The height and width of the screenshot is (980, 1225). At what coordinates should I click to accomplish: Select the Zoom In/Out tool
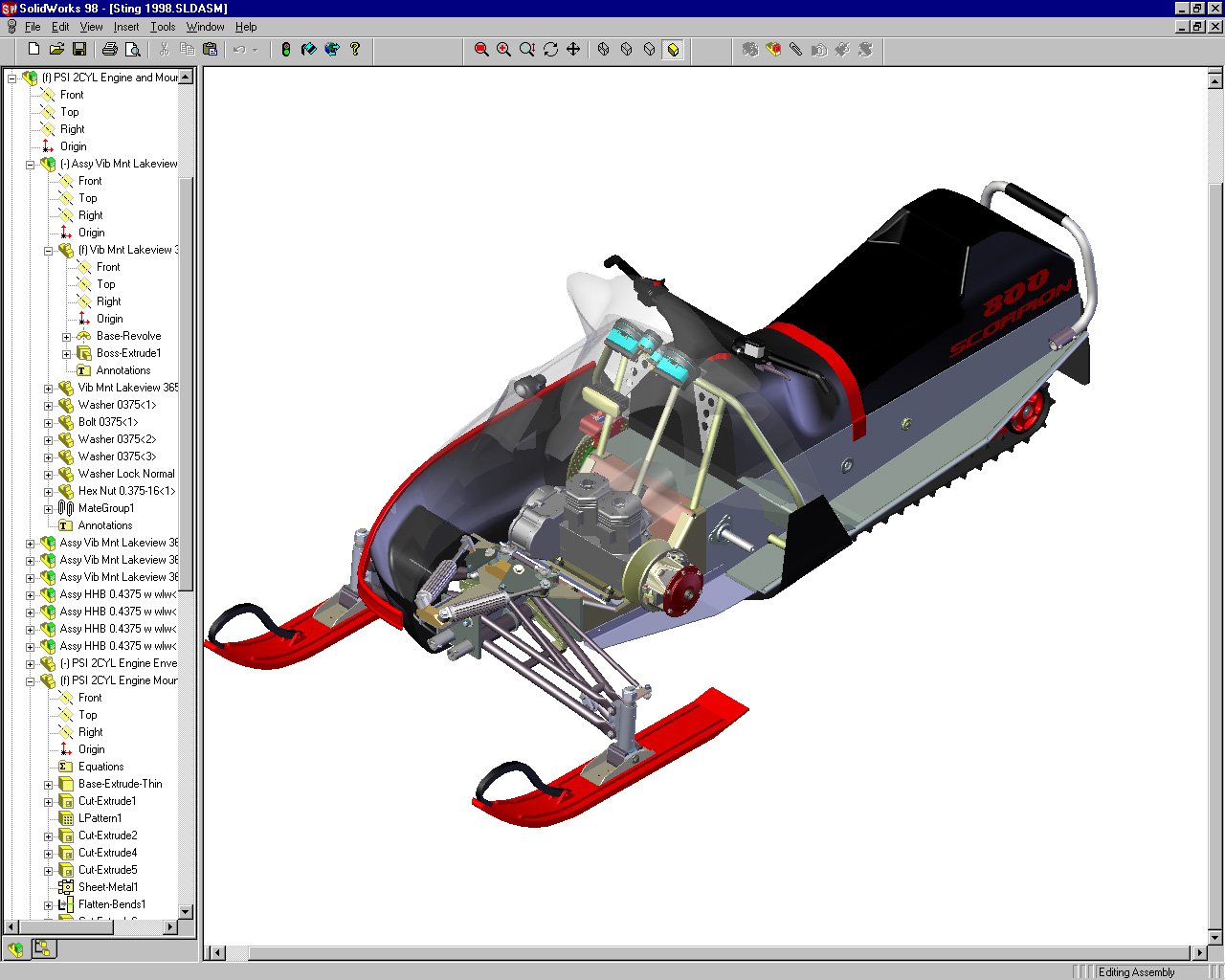pos(527,49)
